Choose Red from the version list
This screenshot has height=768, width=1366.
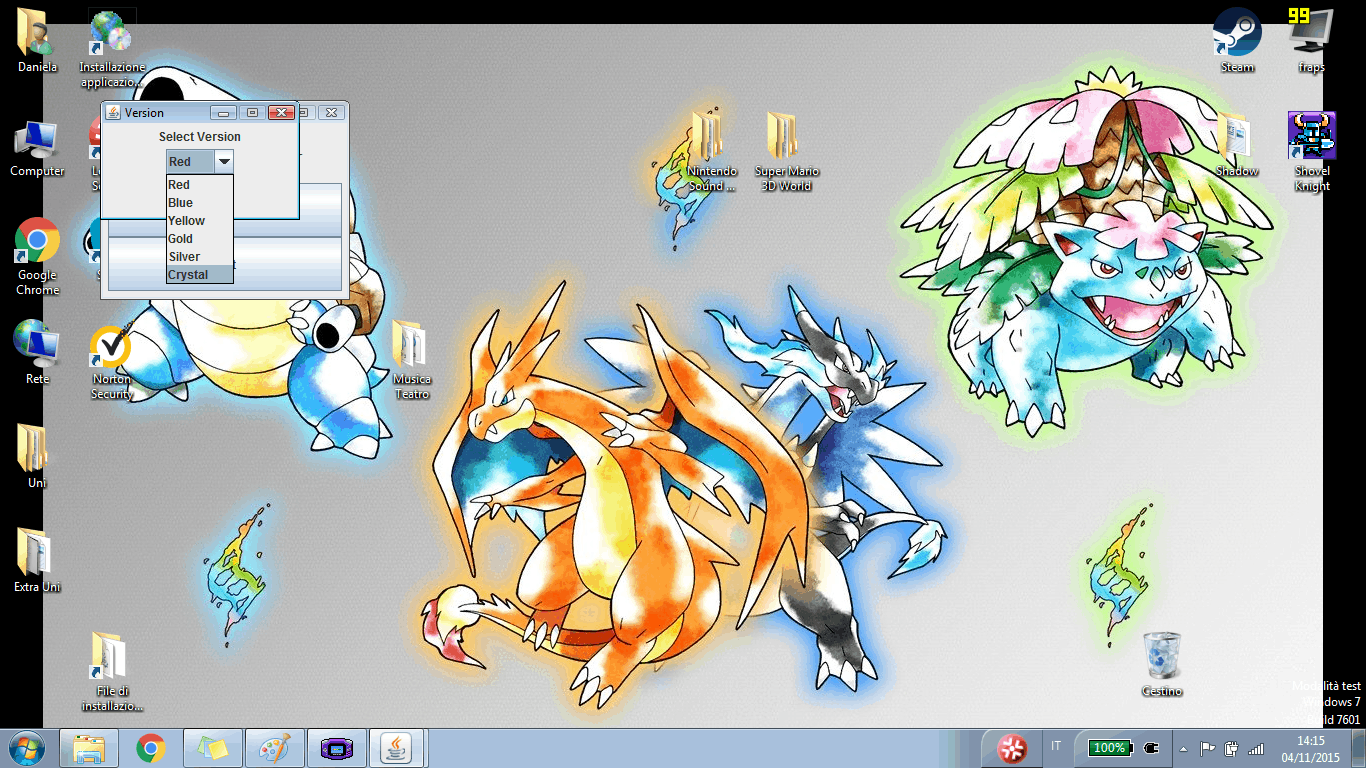tap(200, 185)
